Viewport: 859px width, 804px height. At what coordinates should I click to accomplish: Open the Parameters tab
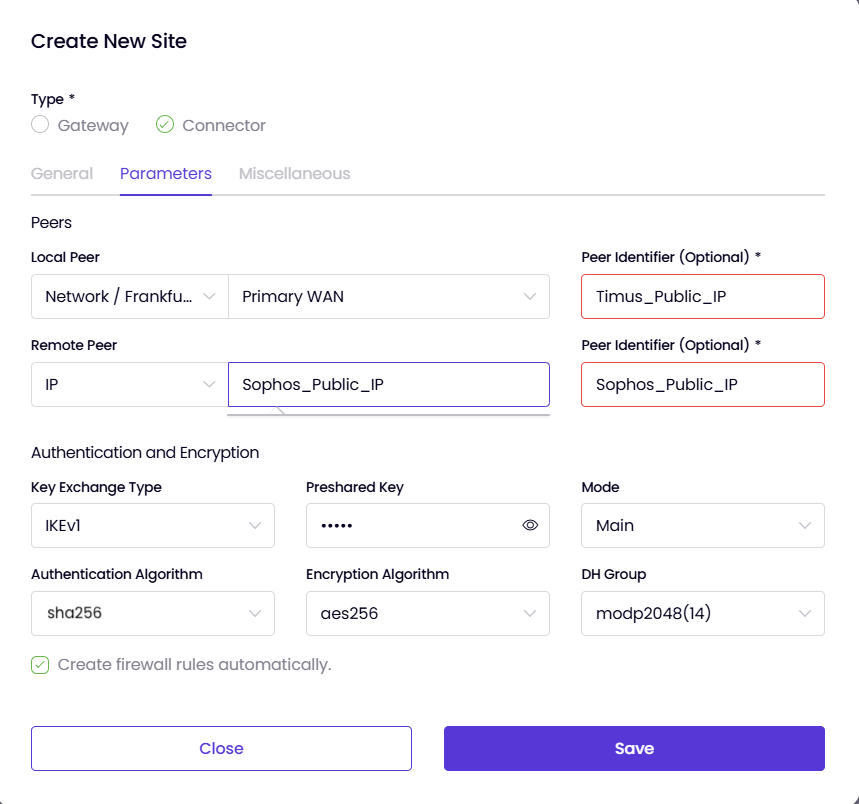tap(165, 174)
